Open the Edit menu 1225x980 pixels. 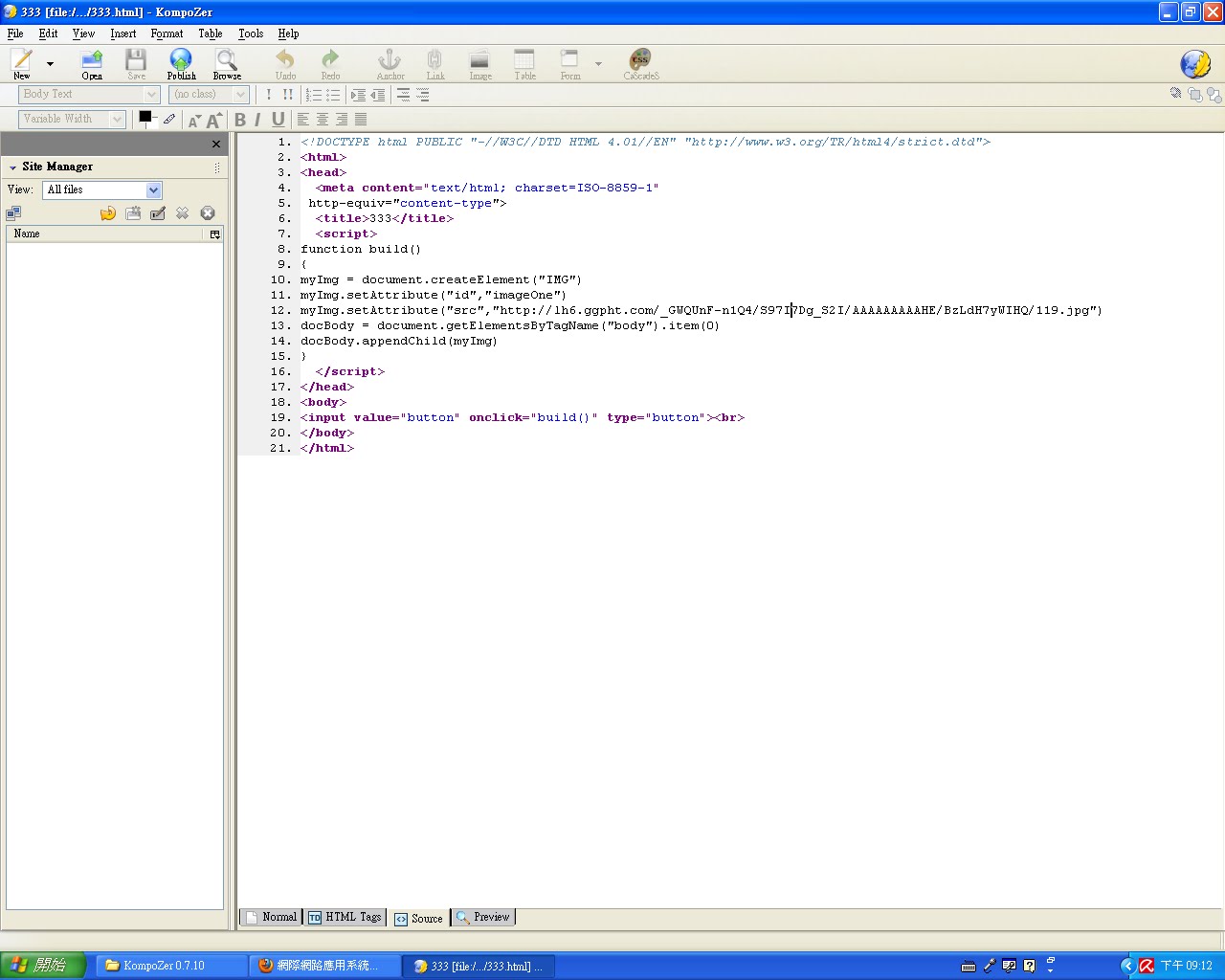(x=48, y=33)
